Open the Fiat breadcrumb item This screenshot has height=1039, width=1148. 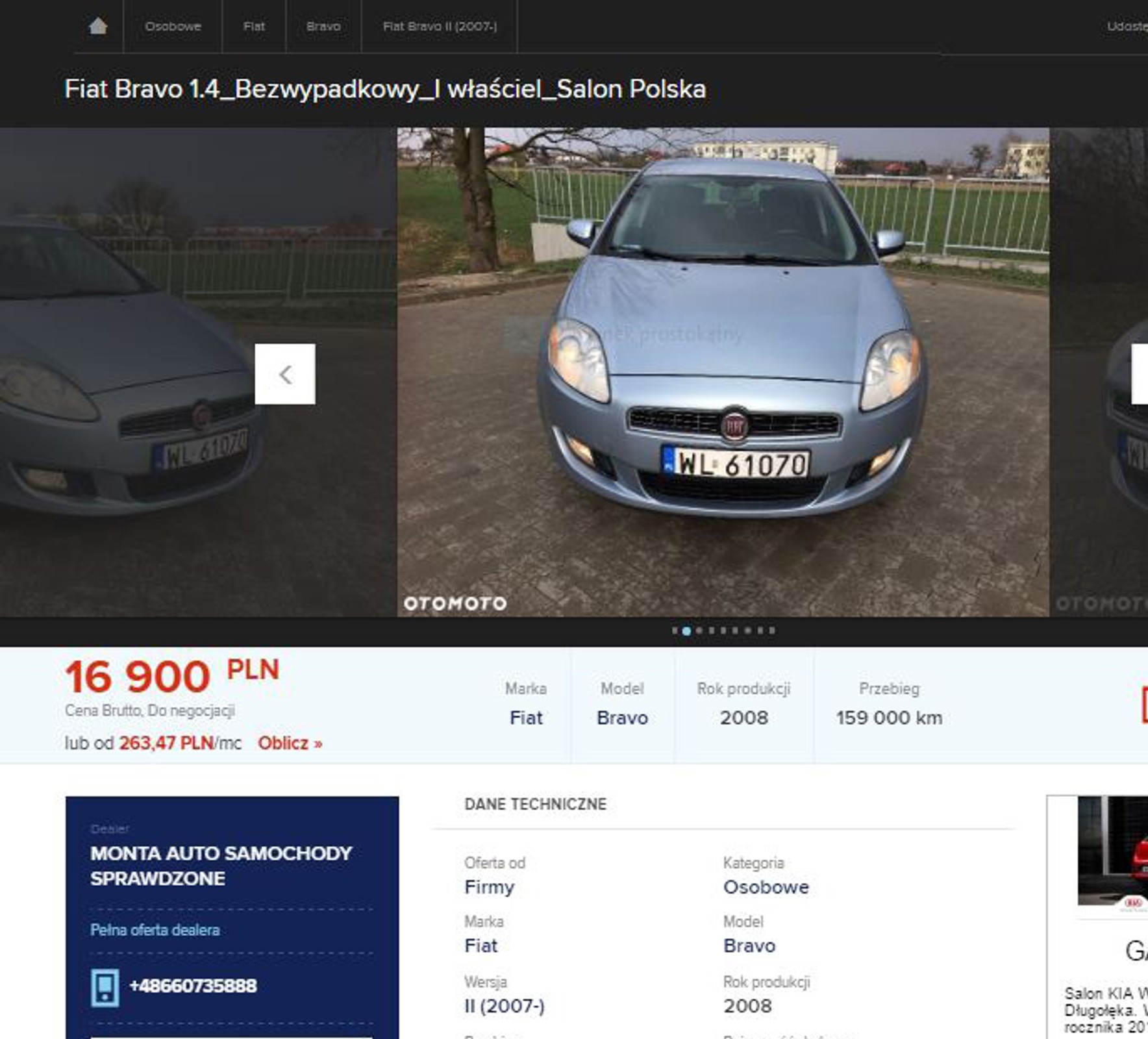click(254, 27)
